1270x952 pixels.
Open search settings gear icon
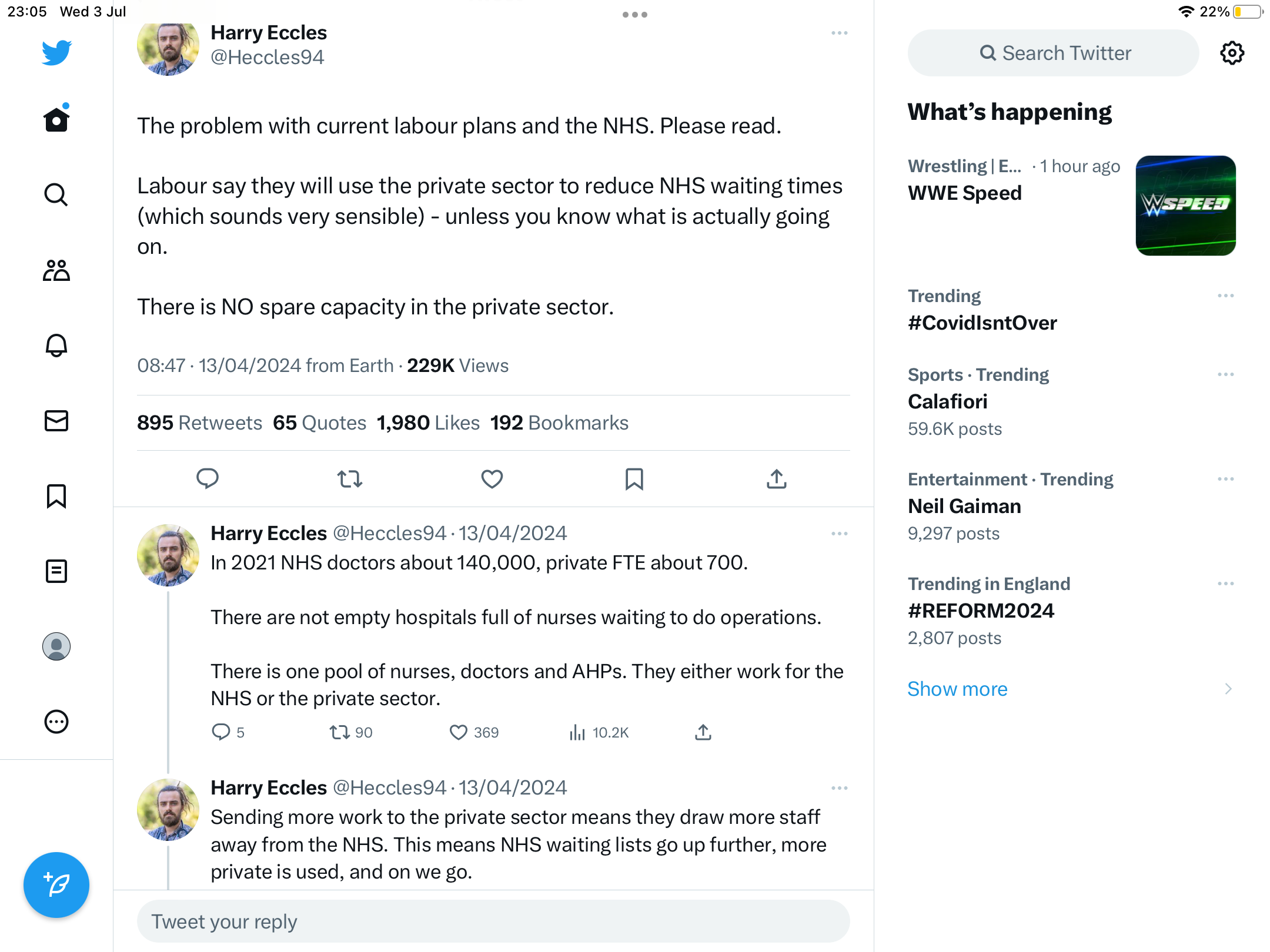[1232, 53]
